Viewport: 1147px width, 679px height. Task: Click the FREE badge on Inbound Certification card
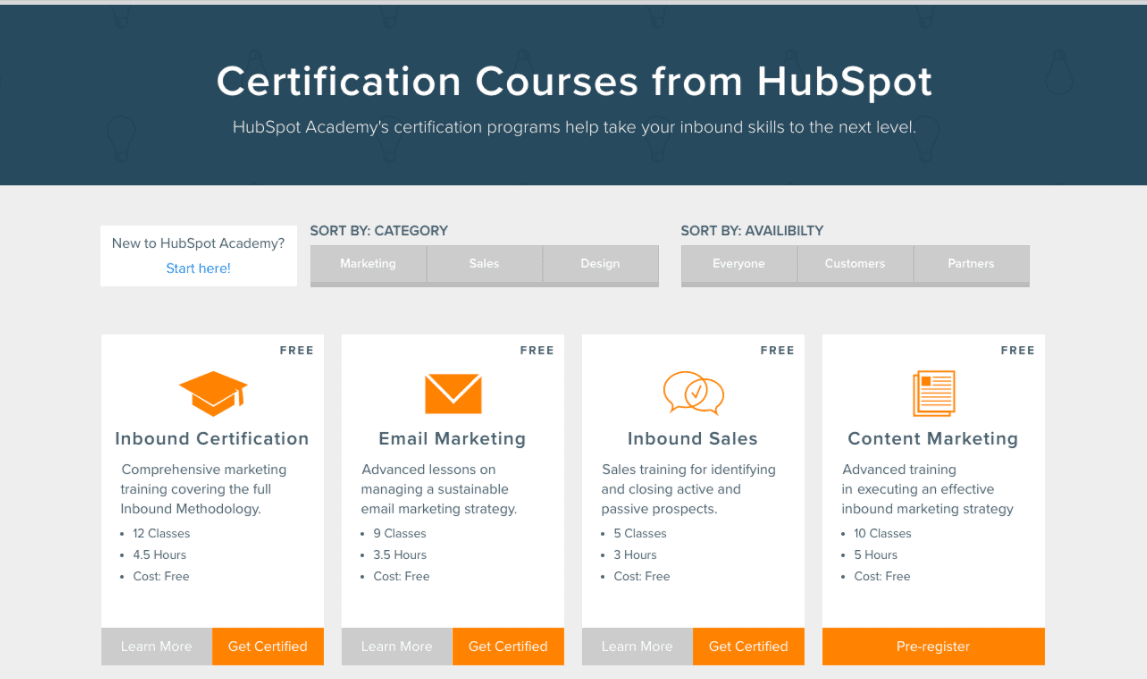click(x=296, y=350)
